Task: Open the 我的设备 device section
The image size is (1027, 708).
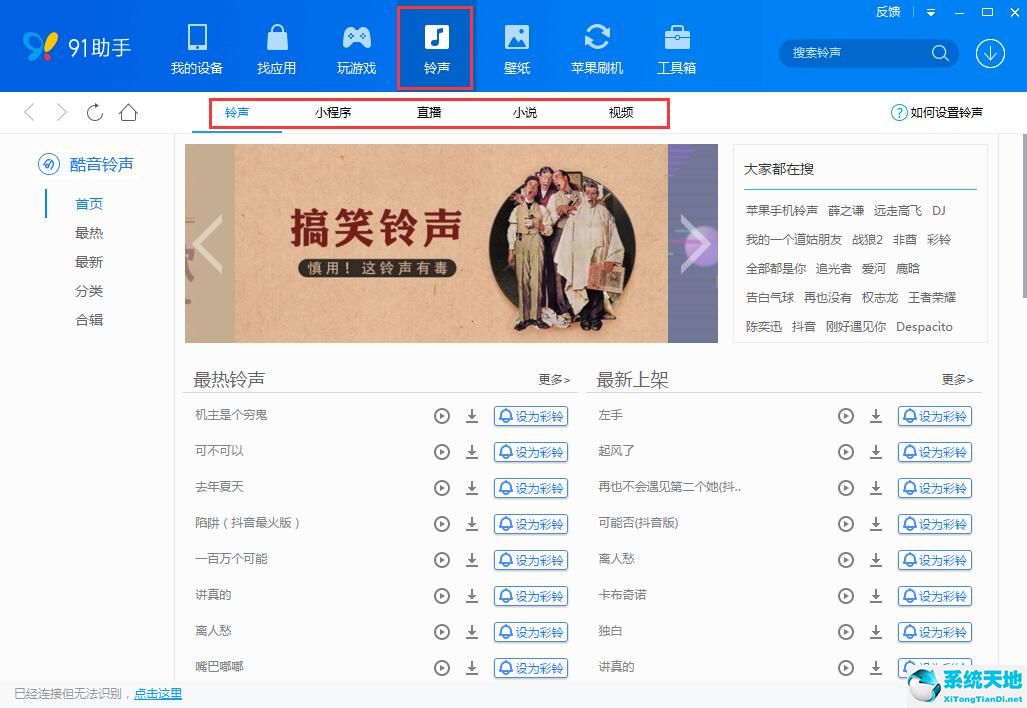Action: [196, 47]
